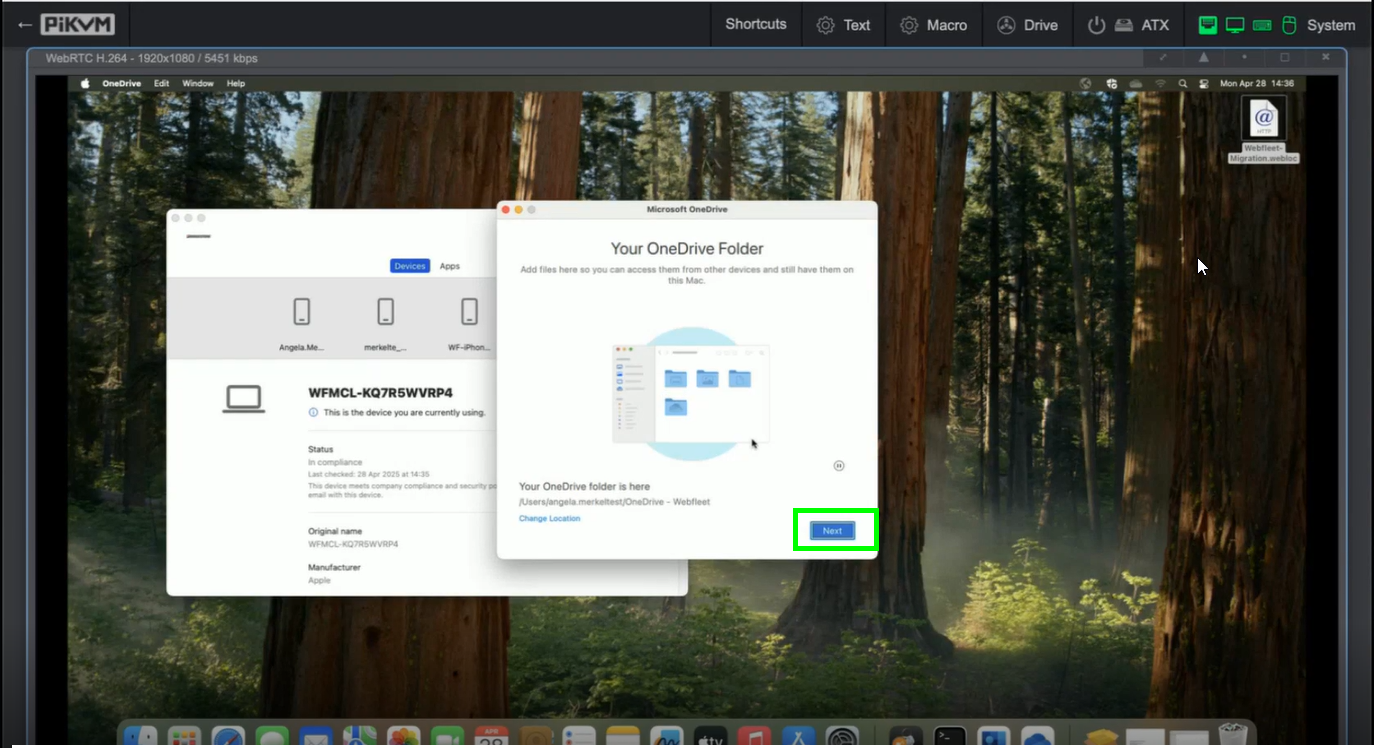Click the WFMCL-KQ7R5WVRP4 device name heading
Image resolution: width=1374 pixels, height=748 pixels.
coord(381,393)
